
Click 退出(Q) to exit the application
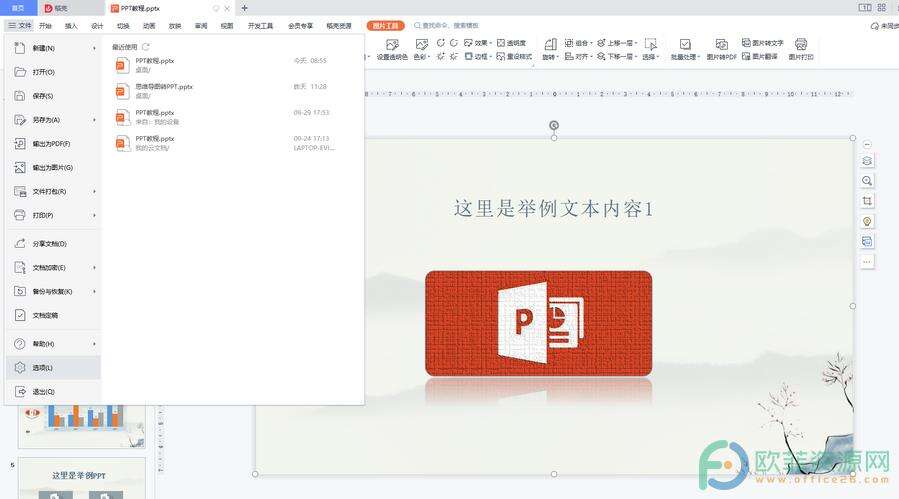click(x=53, y=392)
